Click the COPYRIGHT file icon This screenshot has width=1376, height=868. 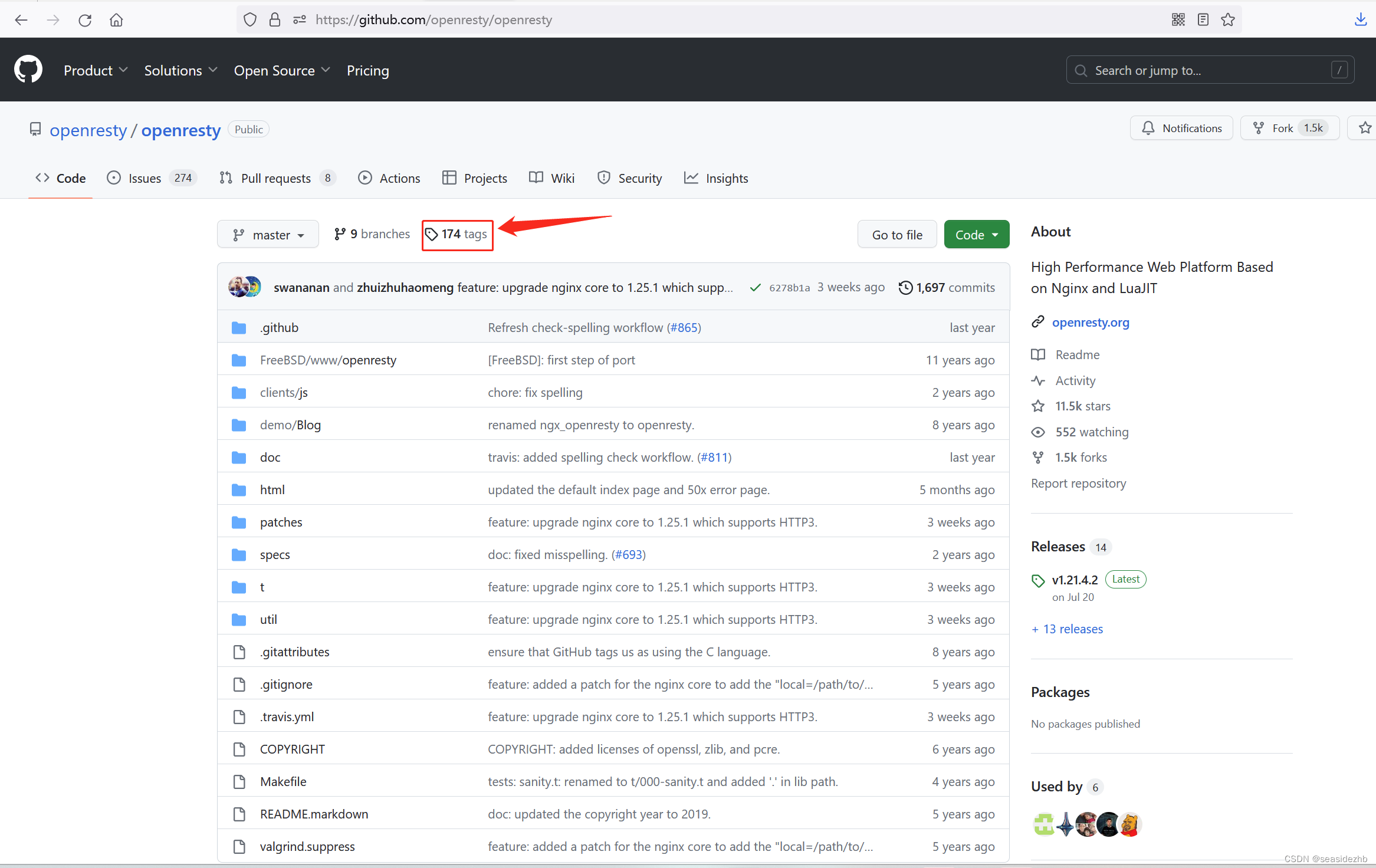coord(239,749)
